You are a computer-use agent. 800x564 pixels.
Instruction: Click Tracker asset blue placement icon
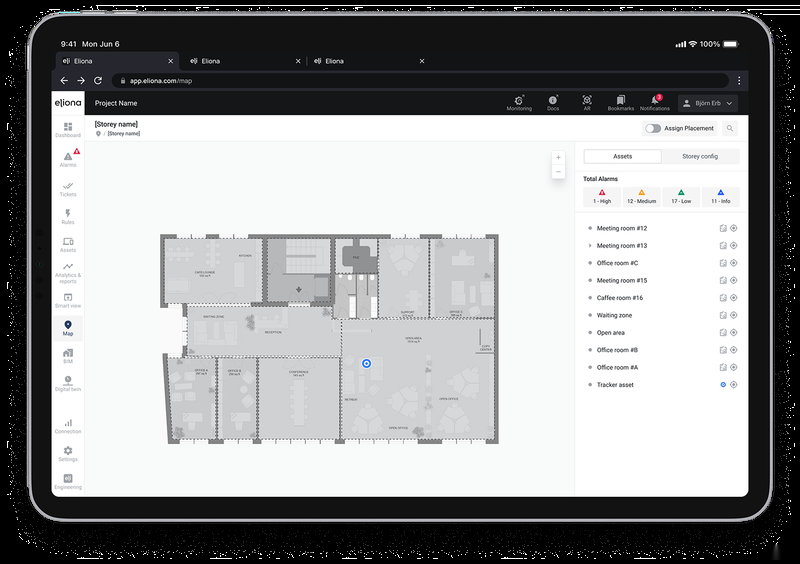723,384
